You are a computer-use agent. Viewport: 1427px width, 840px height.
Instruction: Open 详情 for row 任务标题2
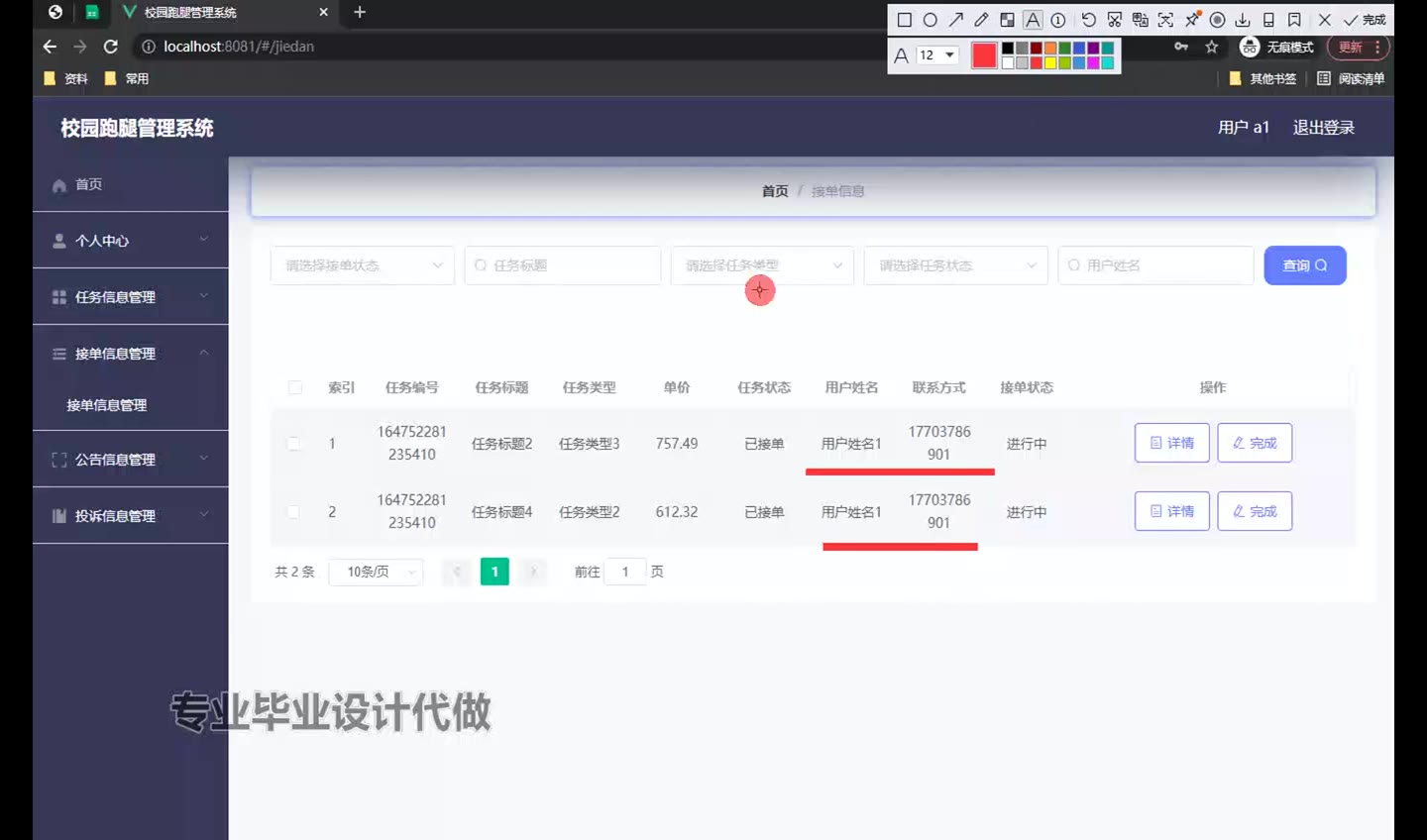1172,443
